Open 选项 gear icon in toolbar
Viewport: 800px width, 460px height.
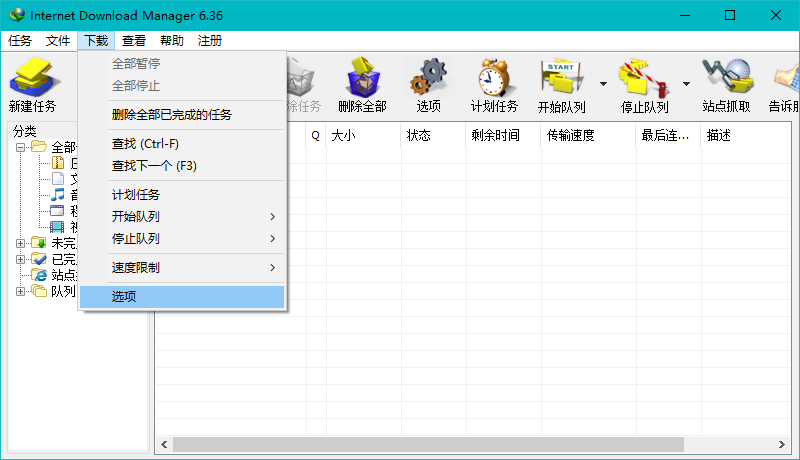pos(429,77)
